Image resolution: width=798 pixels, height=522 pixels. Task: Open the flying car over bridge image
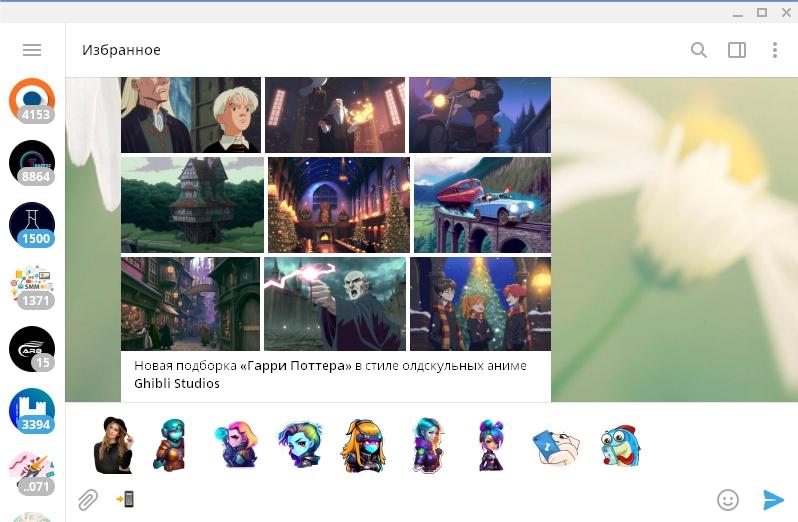[x=482, y=204]
